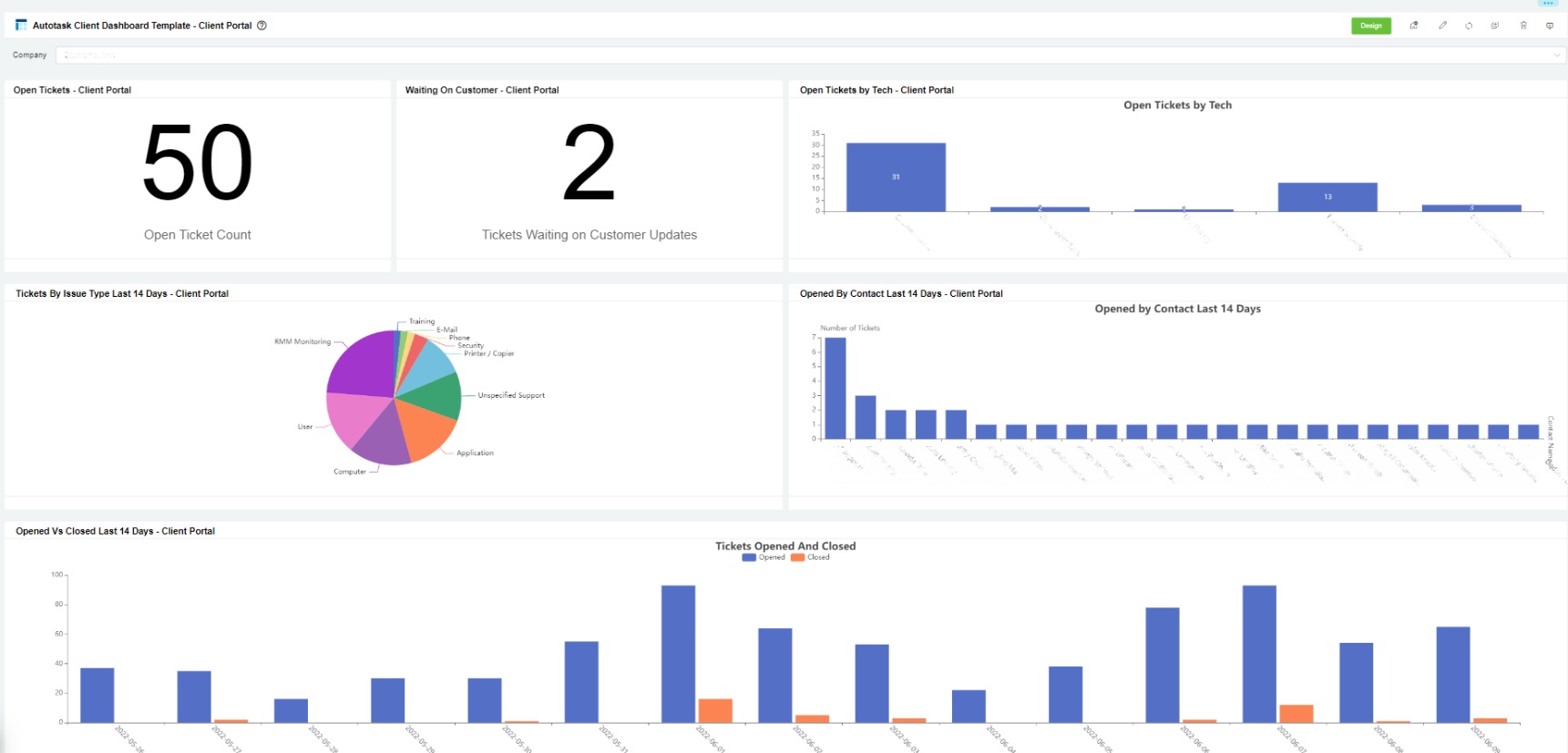
Task: Refresh the dashboard with the circular arrows icon
Action: pos(1469,25)
